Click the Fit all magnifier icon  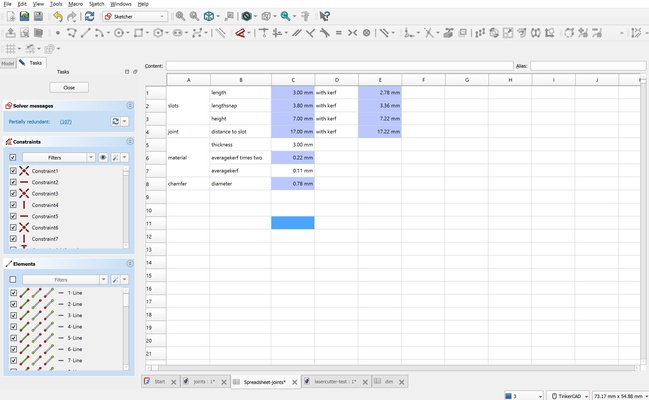point(180,16)
